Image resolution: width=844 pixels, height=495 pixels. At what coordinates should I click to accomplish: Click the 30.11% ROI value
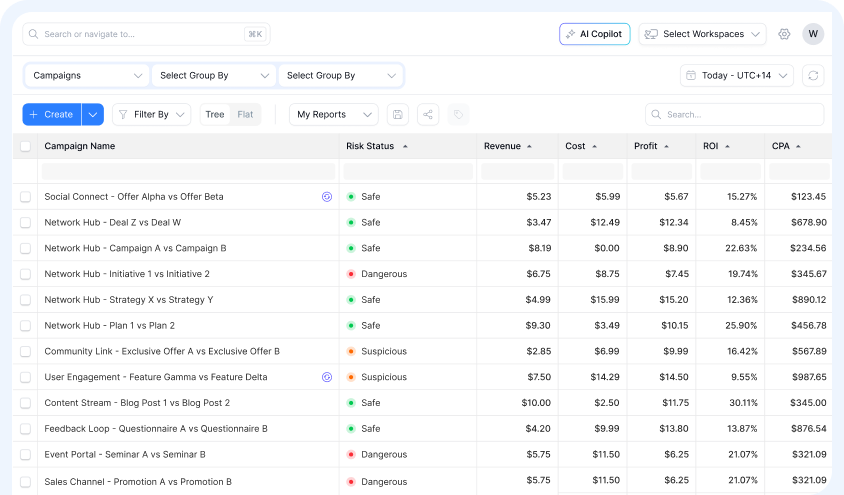tap(743, 403)
